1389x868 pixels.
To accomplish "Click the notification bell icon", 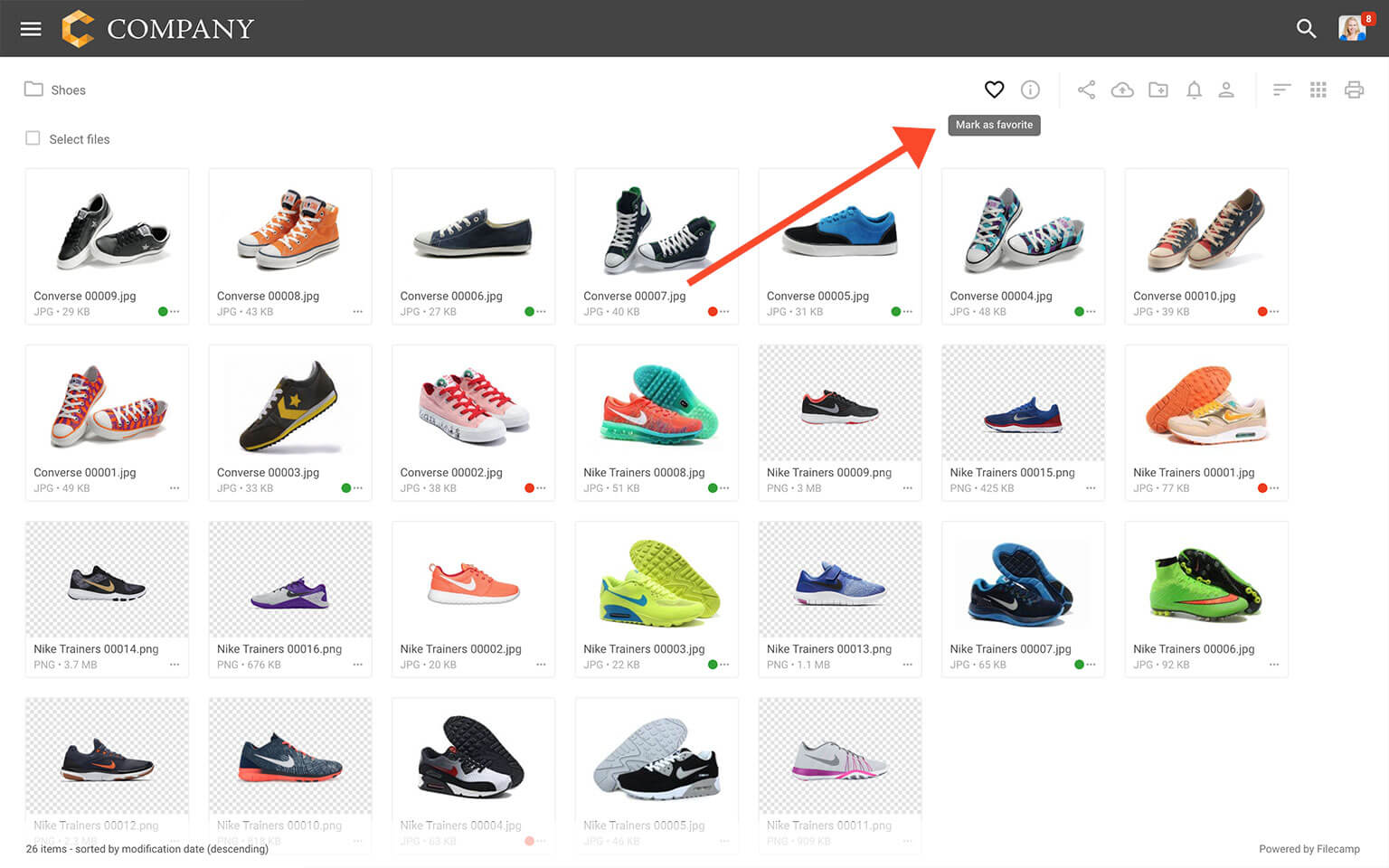I will point(1194,90).
